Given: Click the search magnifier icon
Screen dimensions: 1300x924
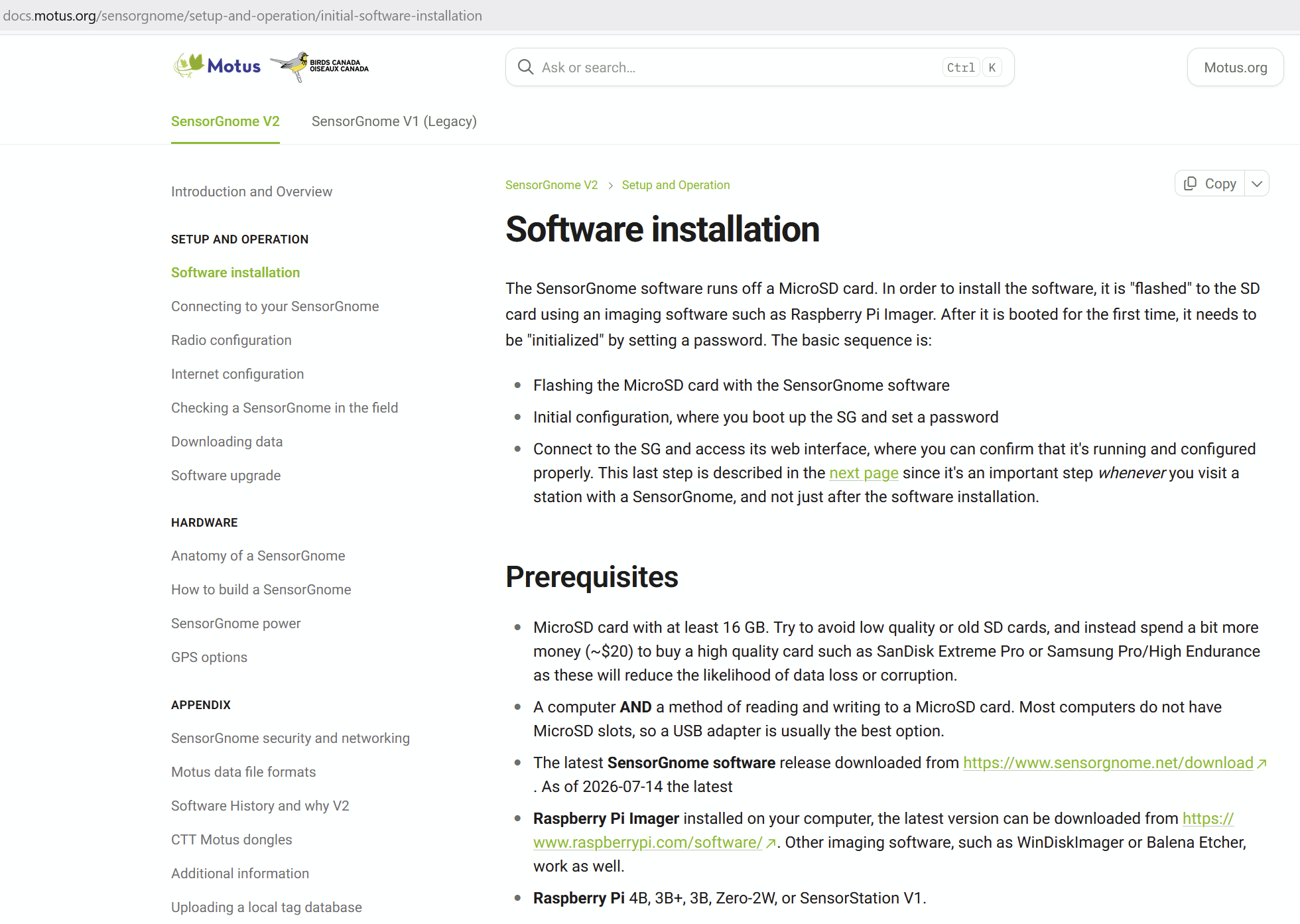Looking at the screenshot, I should [x=525, y=67].
